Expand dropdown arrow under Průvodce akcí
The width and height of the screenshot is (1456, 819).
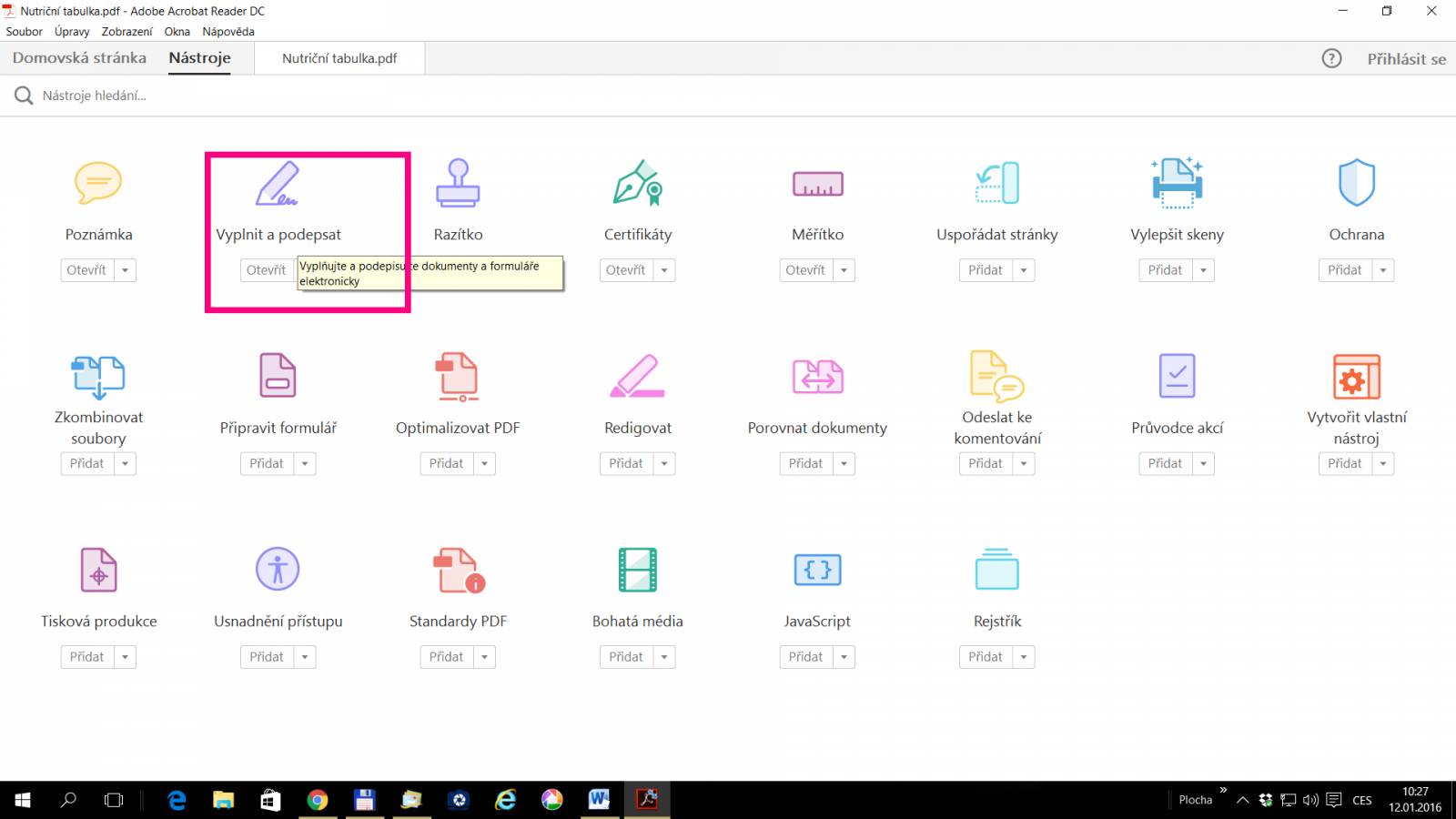1203,463
